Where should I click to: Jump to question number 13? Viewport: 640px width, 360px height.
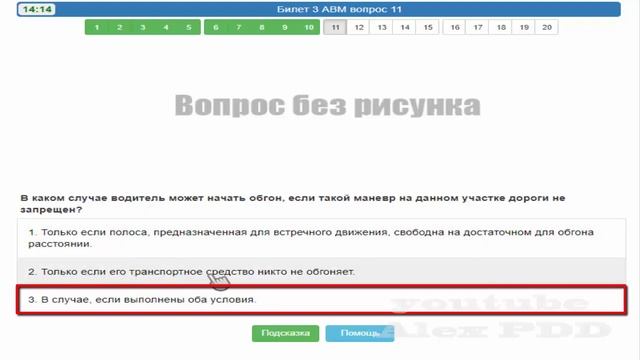click(382, 27)
